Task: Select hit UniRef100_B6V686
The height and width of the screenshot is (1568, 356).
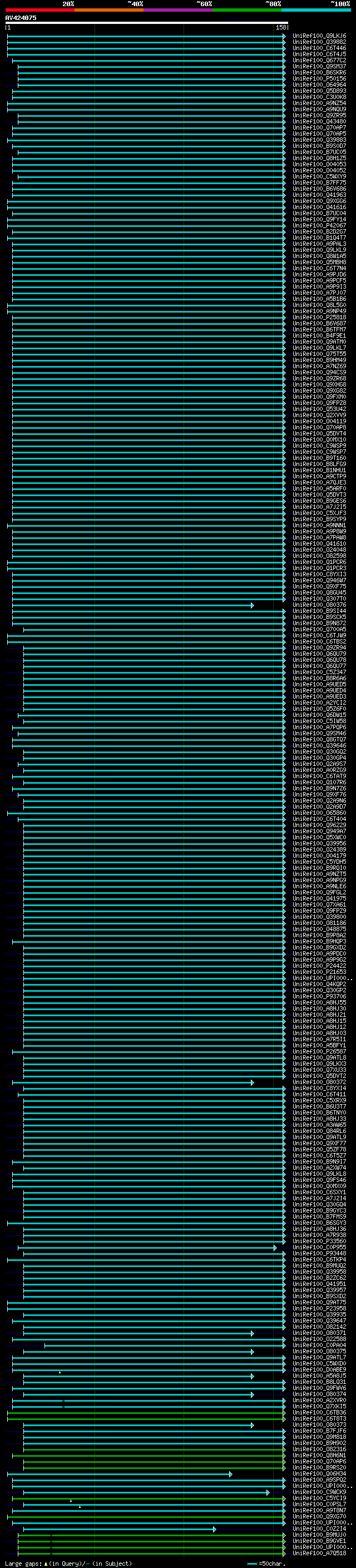Action: [x=319, y=189]
